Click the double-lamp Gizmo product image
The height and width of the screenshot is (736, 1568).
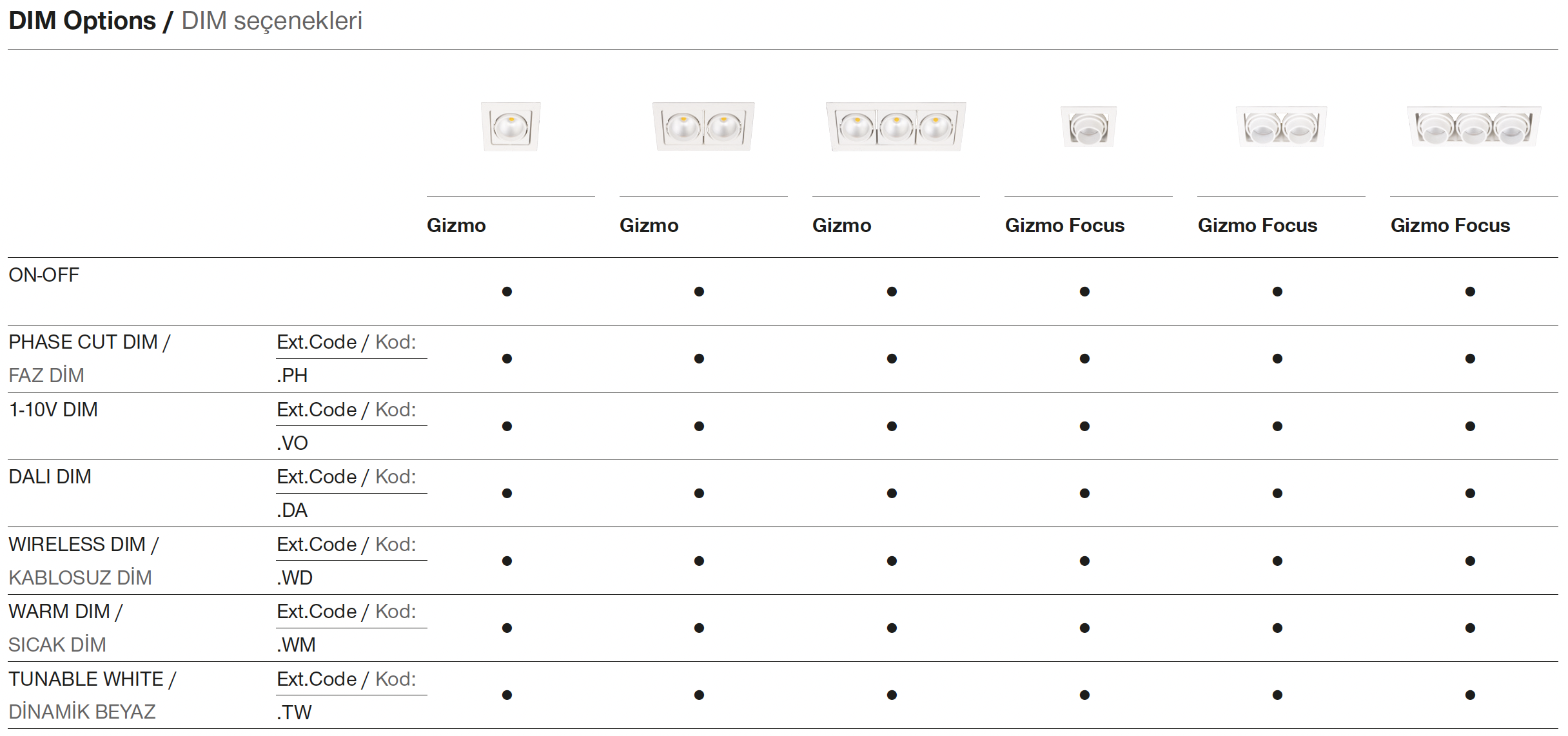tap(703, 126)
